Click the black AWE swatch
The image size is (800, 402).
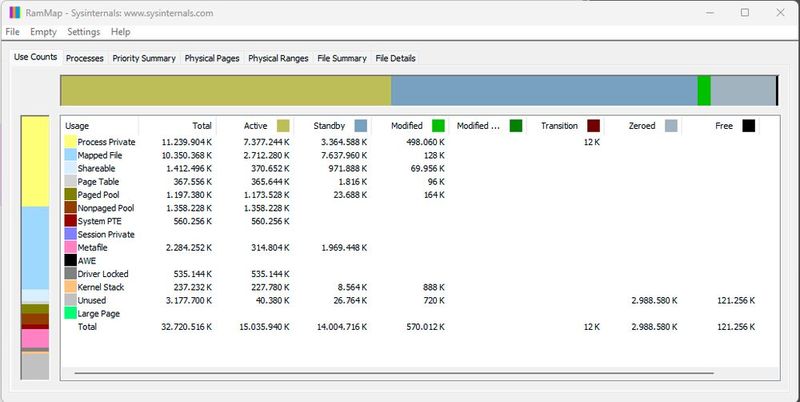[70, 261]
